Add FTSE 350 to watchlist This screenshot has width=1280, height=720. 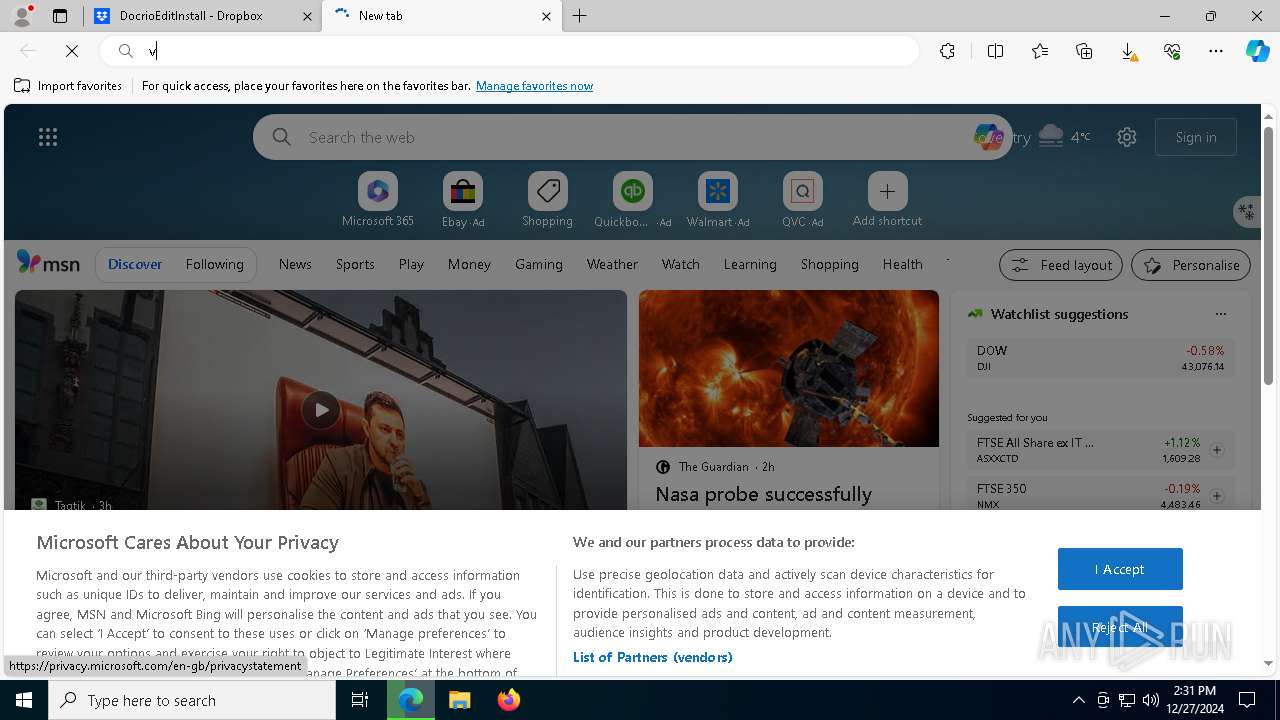[x=1217, y=496]
